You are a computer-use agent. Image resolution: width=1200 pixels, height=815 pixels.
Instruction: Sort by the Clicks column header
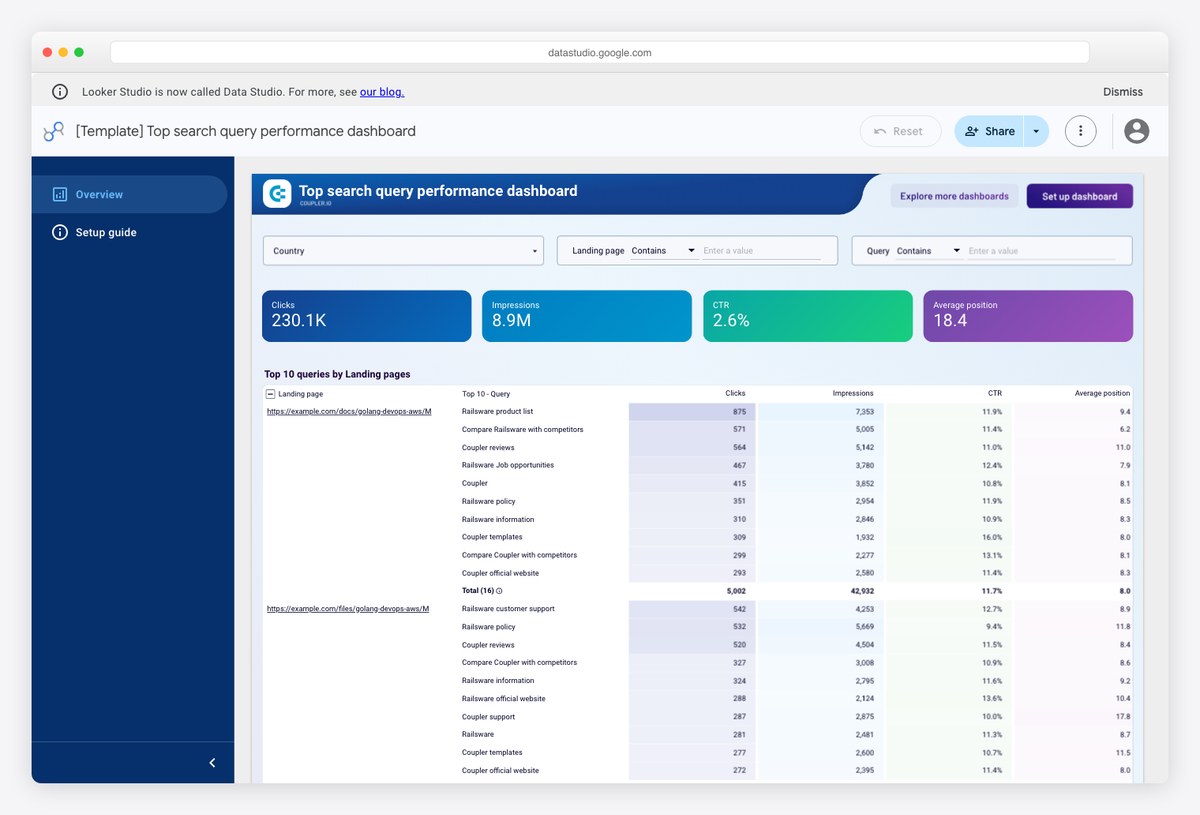[735, 394]
